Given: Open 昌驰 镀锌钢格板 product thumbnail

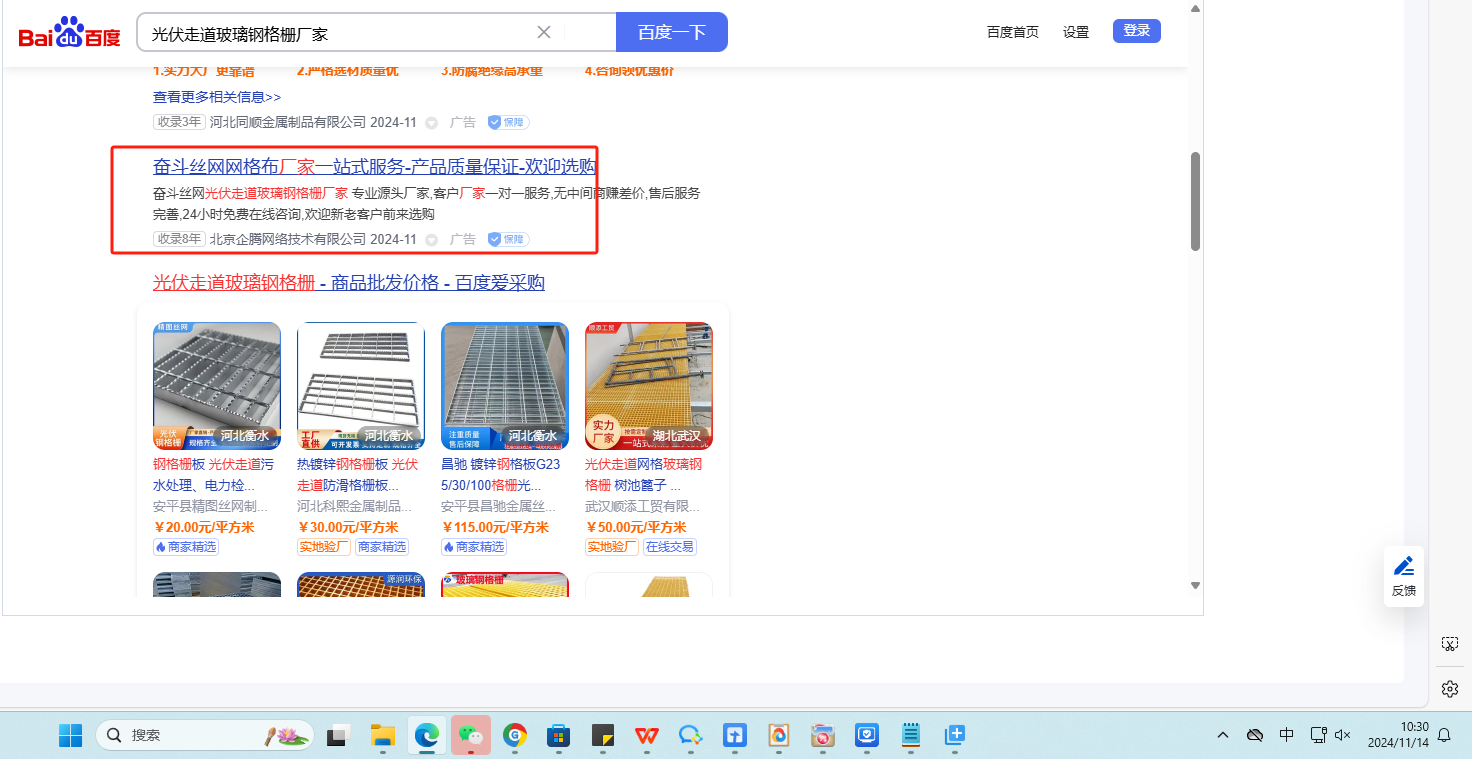Looking at the screenshot, I should 505,386.
